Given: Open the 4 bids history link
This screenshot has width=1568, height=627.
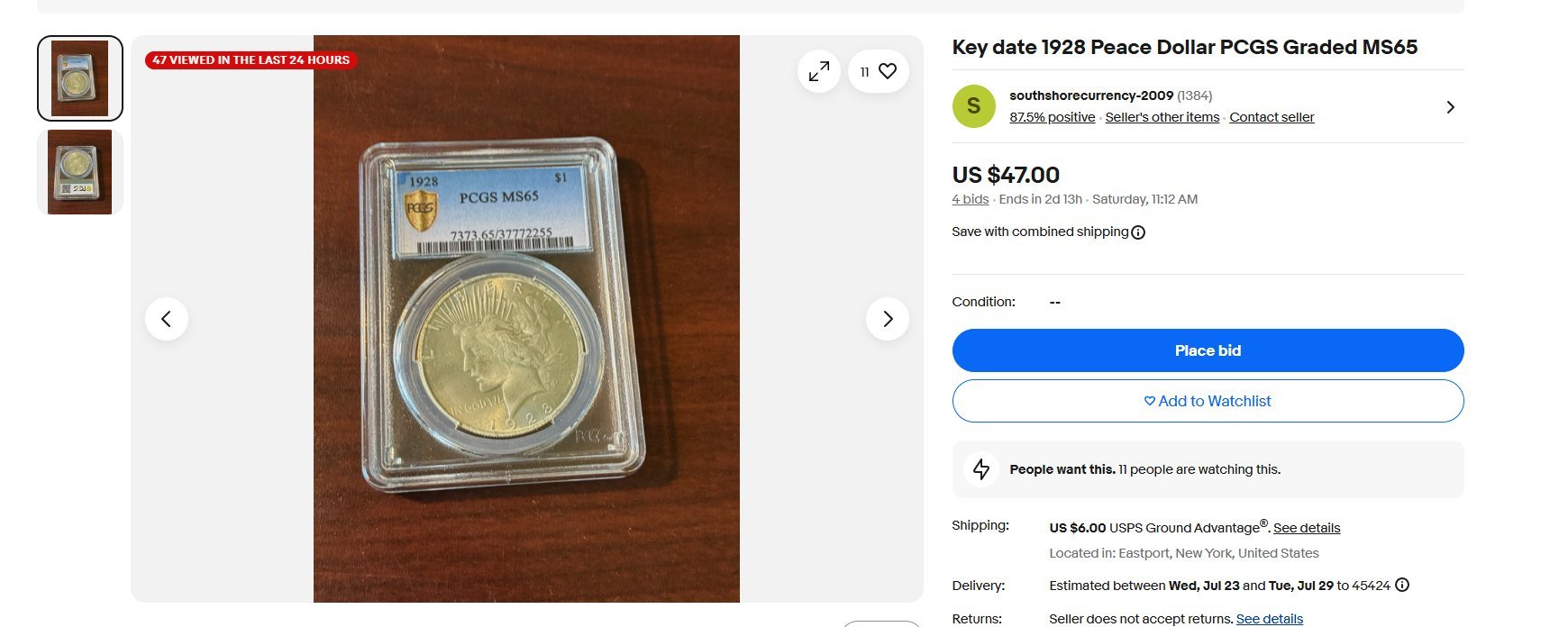Looking at the screenshot, I should [970, 199].
